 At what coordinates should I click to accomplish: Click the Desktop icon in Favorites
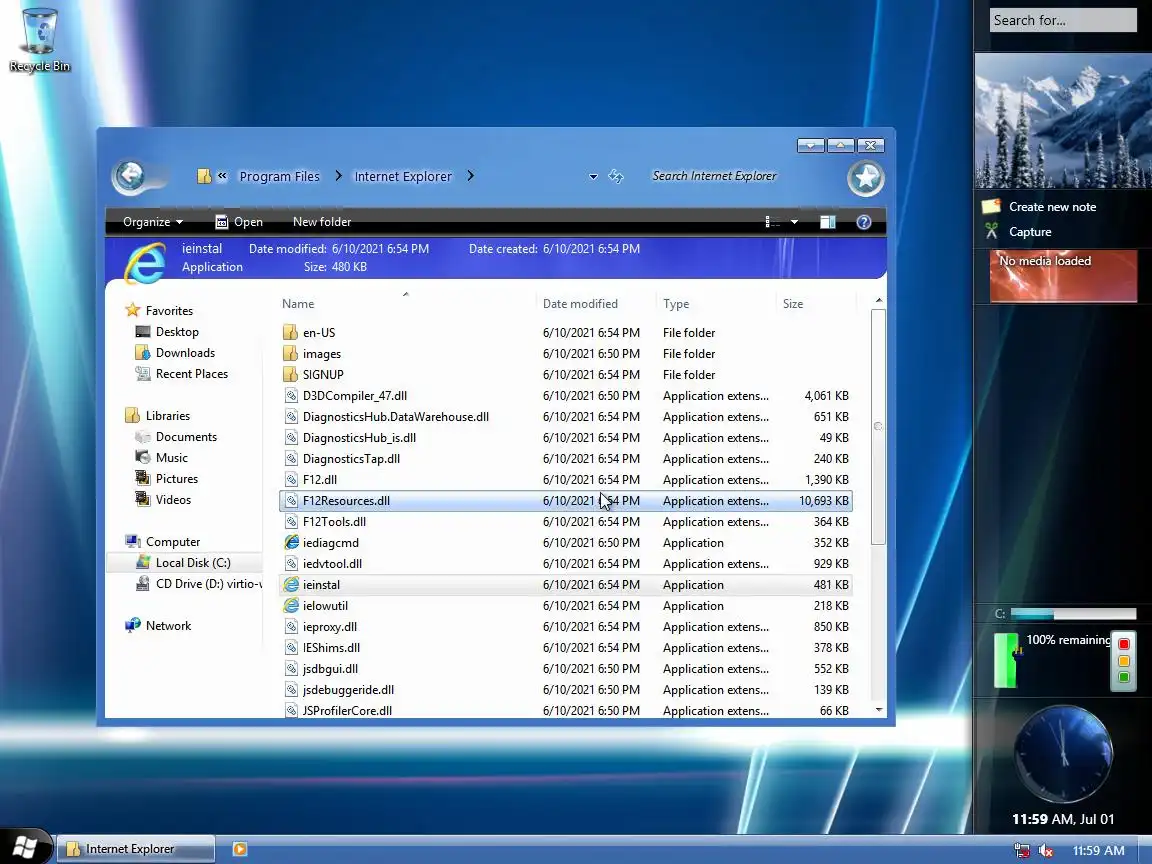[x=143, y=331]
